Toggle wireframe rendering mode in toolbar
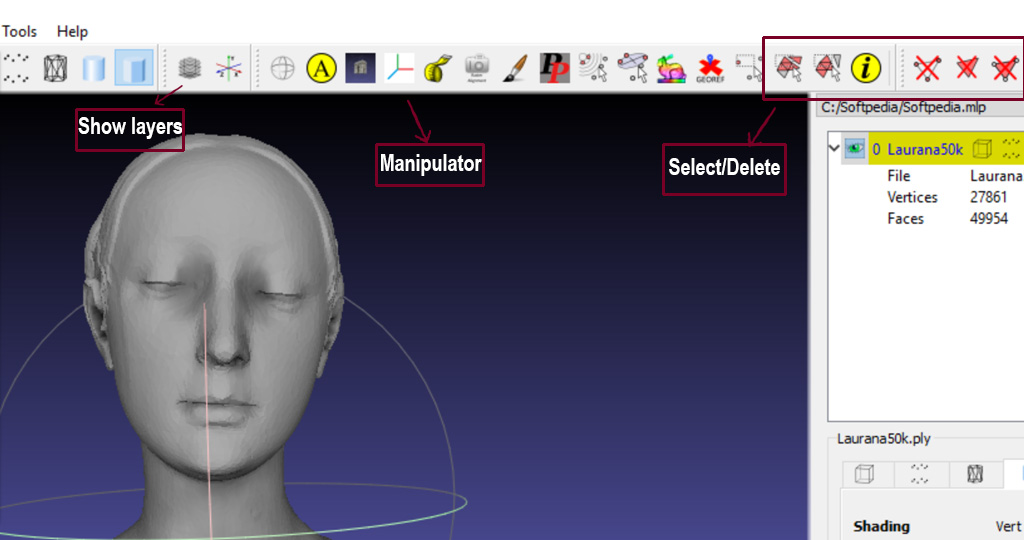Image resolution: width=1024 pixels, height=540 pixels. pos(56,68)
